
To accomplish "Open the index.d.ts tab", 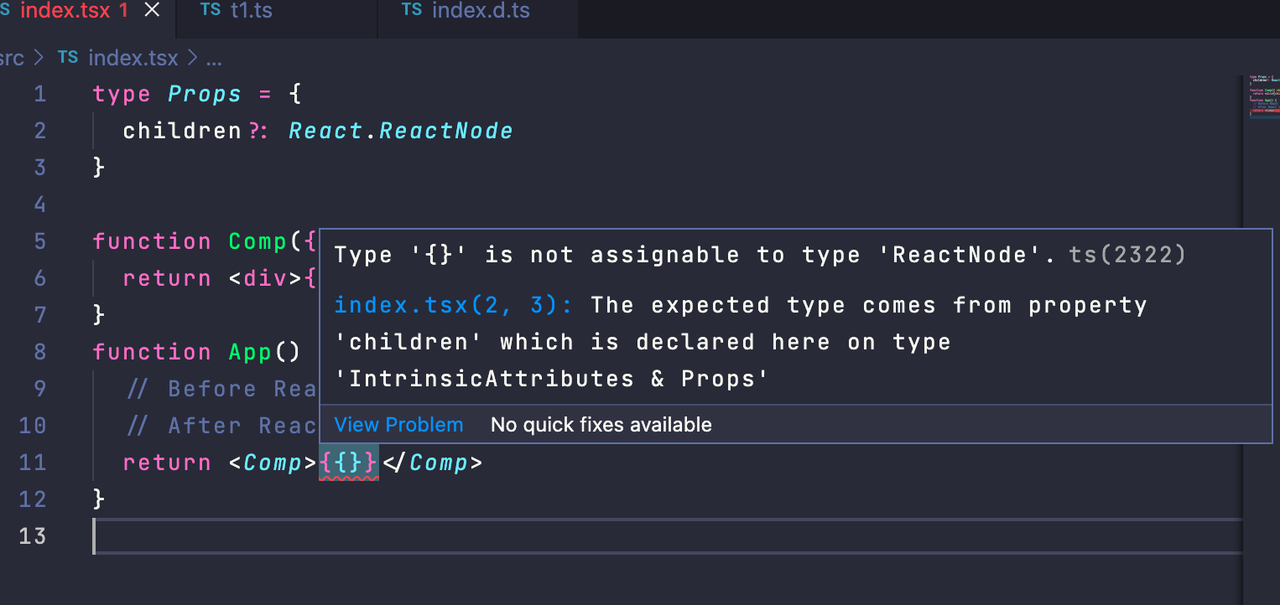I will [480, 11].
